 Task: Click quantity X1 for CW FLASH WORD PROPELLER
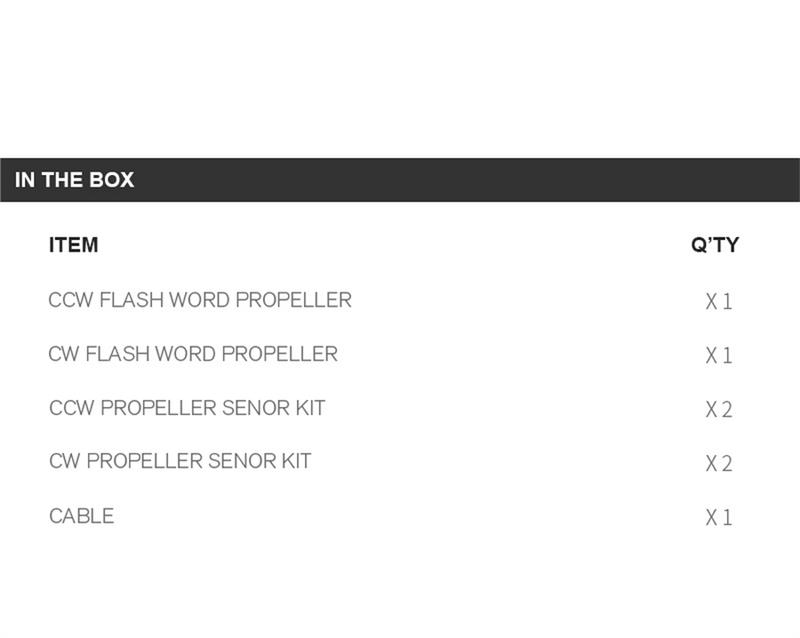coord(719,355)
